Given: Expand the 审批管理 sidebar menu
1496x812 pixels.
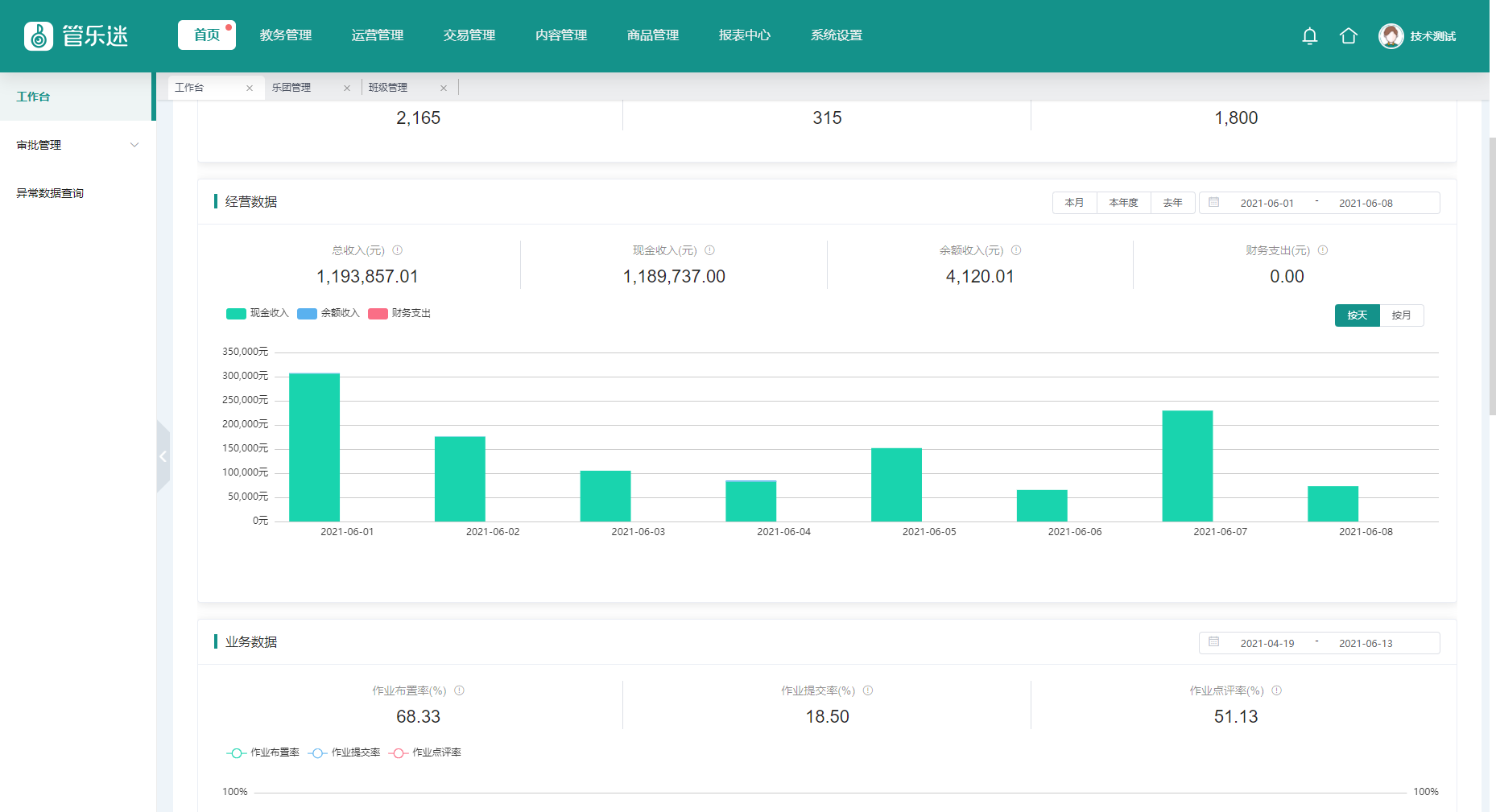Looking at the screenshot, I should point(76,145).
